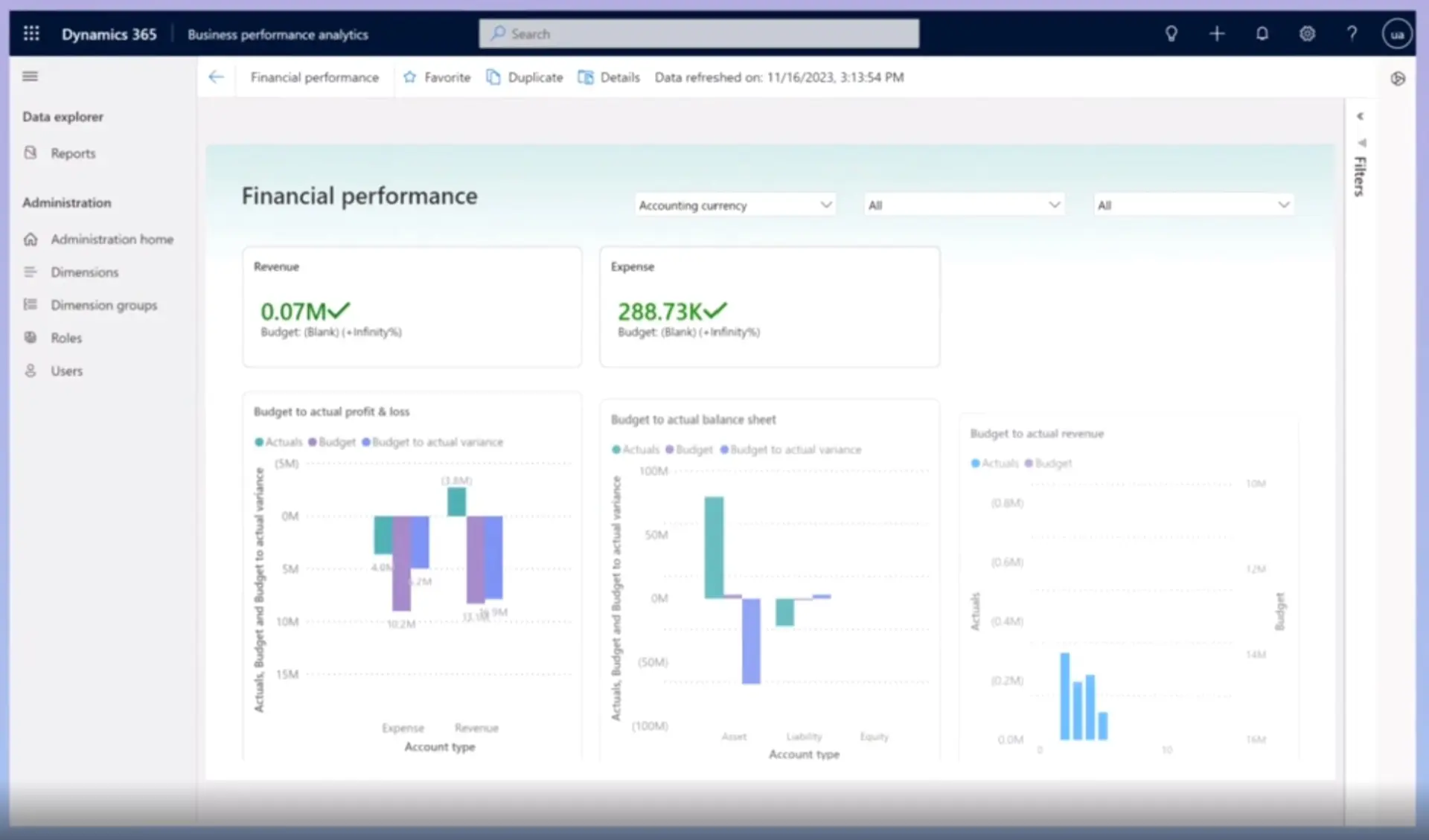Click the Actuals legend swatch in profit & loss

pos(259,443)
